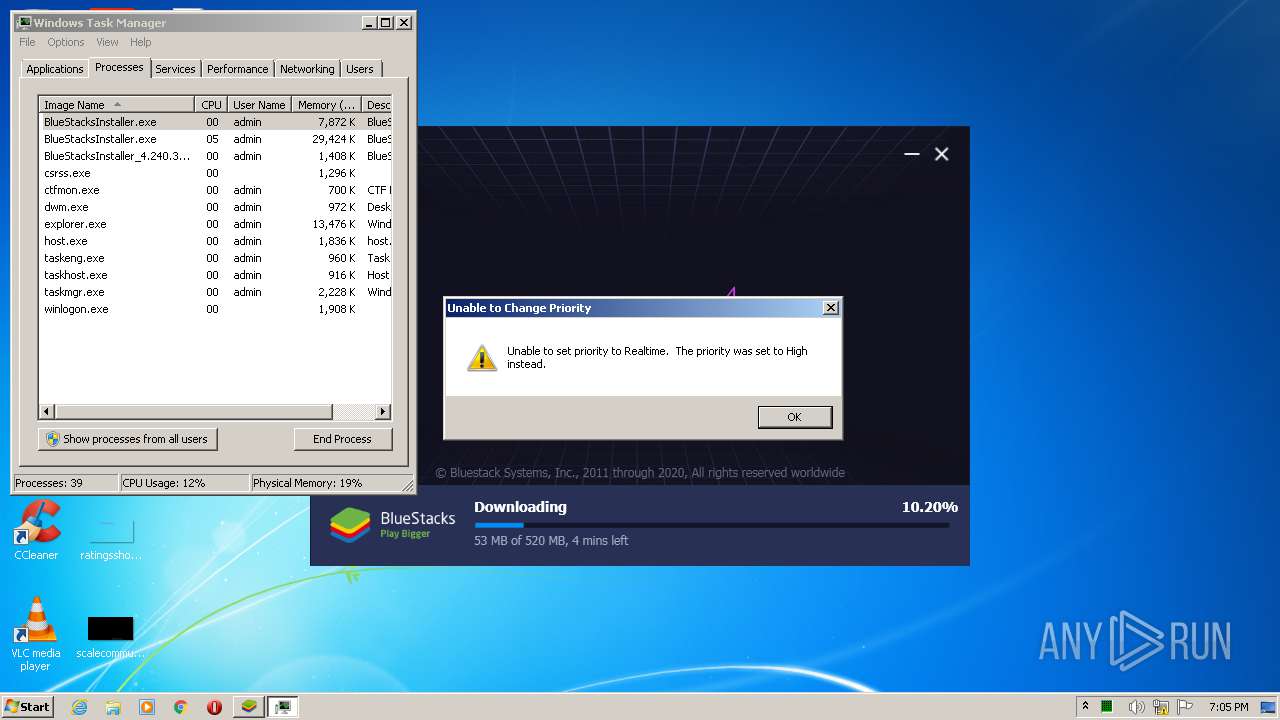The width and height of the screenshot is (1280, 720).
Task: Select the taskeng.exe process
Action: [215, 258]
